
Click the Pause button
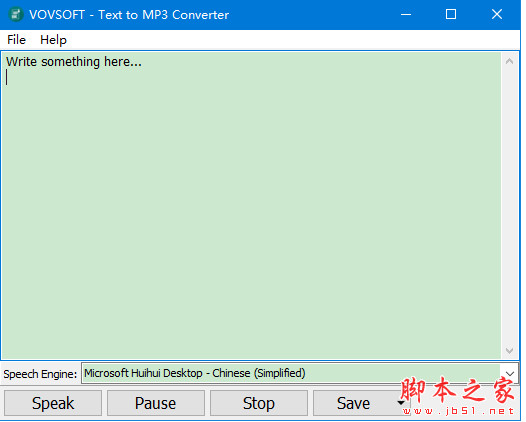156,403
